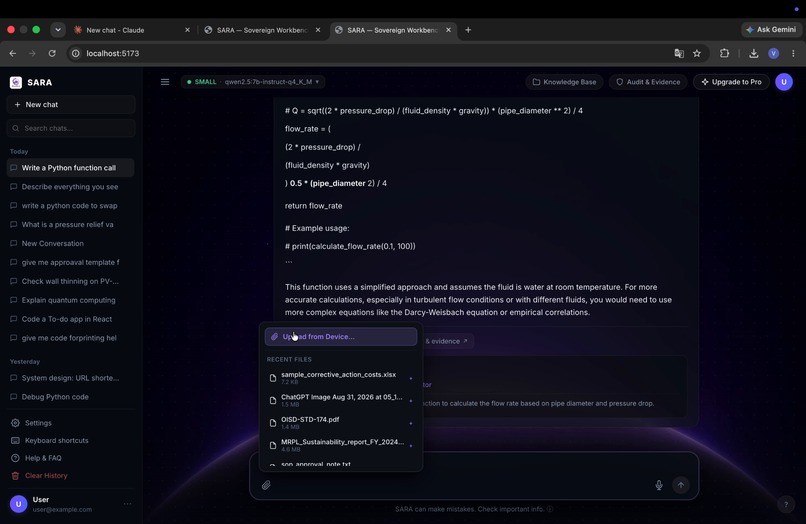Open the 'New Conversation' chat
The image size is (806, 524).
point(71,243)
